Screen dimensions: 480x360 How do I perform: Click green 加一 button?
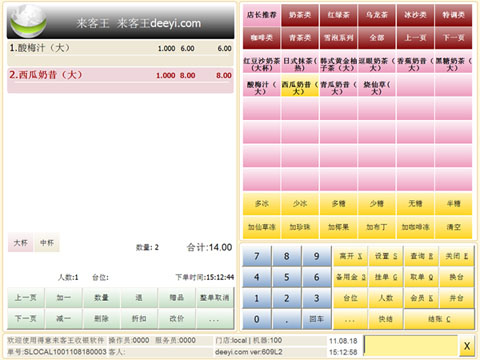click(x=63, y=298)
